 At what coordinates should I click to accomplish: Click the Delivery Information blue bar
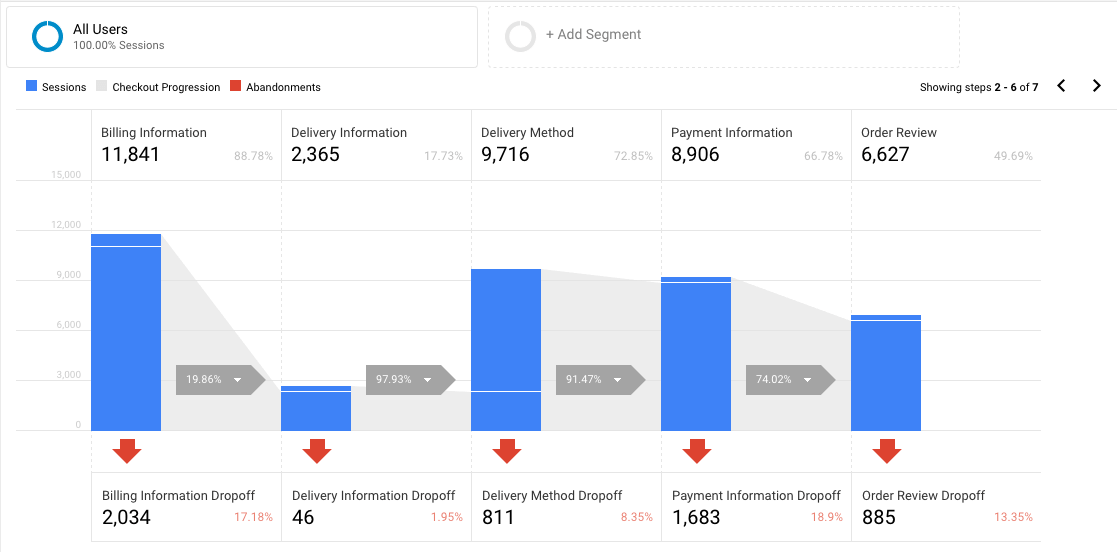coord(316,409)
